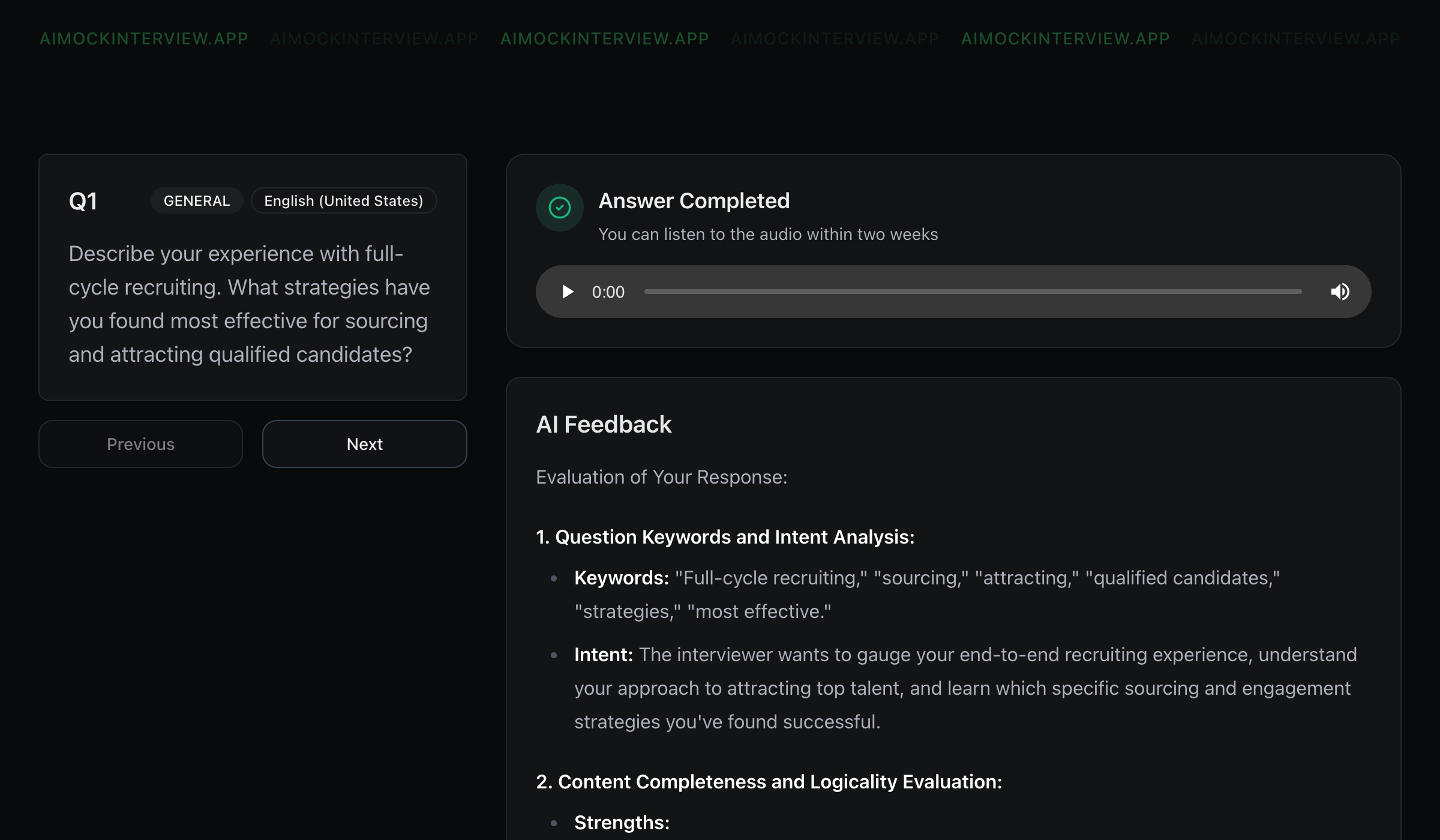The height and width of the screenshot is (840, 1440).
Task: Mute the audio with speaker icon
Action: tap(1340, 292)
